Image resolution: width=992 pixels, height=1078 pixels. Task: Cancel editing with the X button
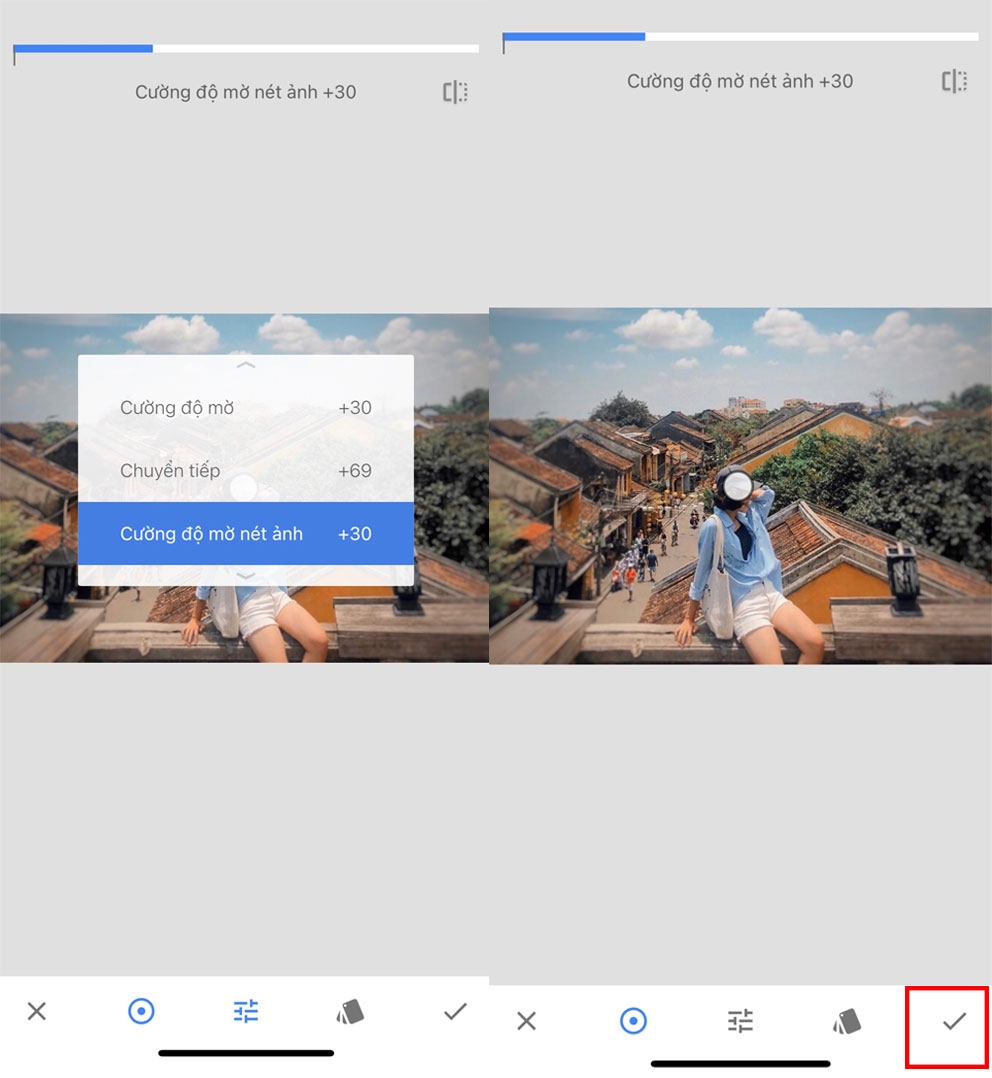(36, 1012)
